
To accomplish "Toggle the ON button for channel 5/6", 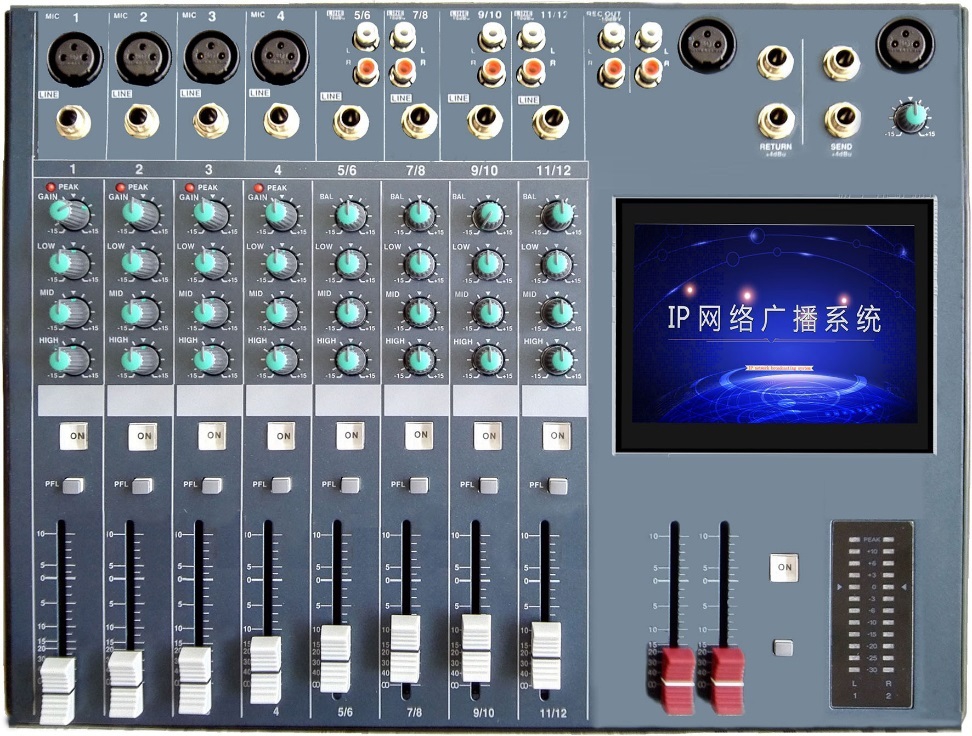I will pyautogui.click(x=349, y=435).
